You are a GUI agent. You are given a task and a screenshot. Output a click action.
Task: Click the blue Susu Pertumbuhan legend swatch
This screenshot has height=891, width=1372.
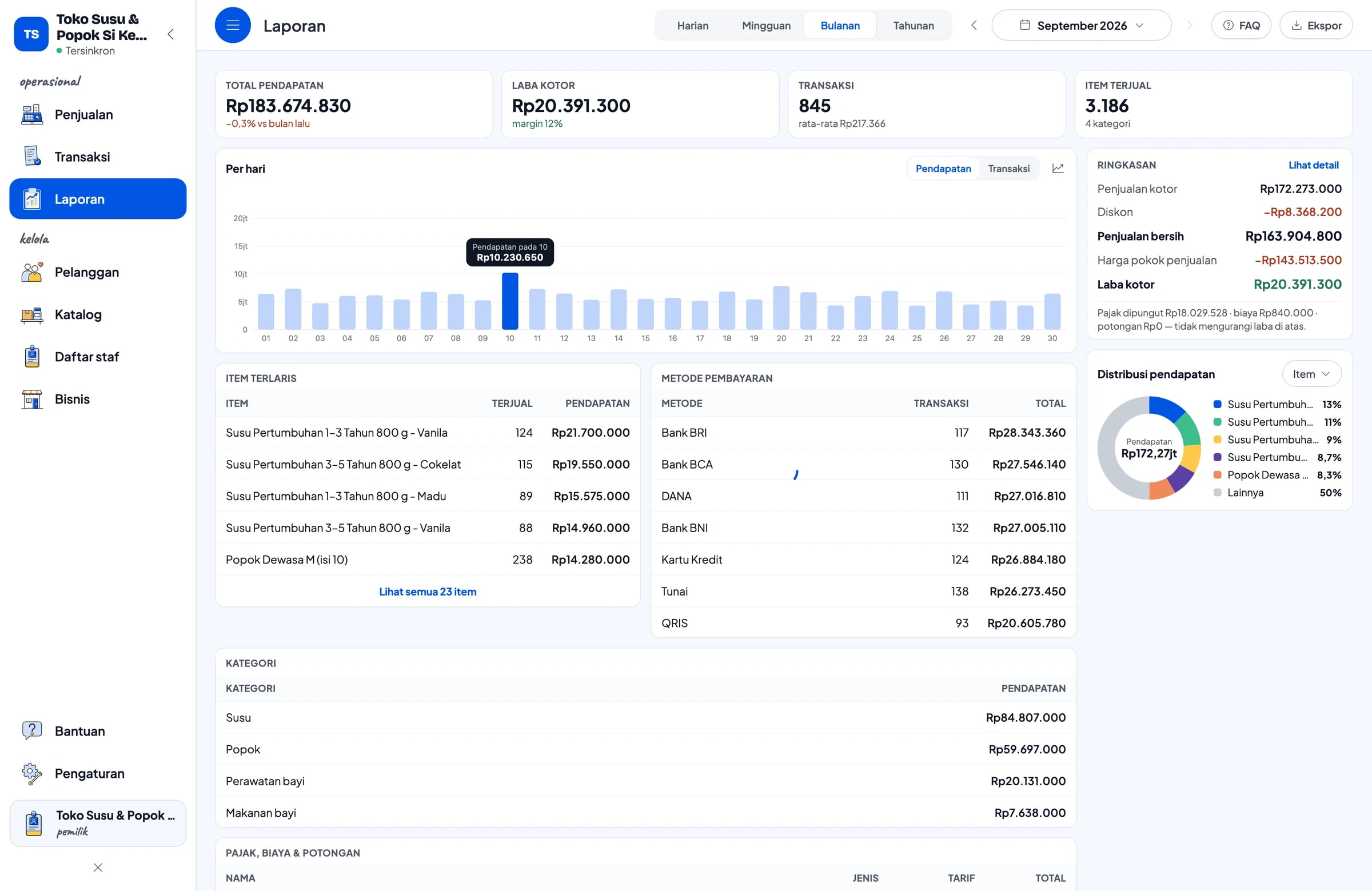tap(1217, 404)
